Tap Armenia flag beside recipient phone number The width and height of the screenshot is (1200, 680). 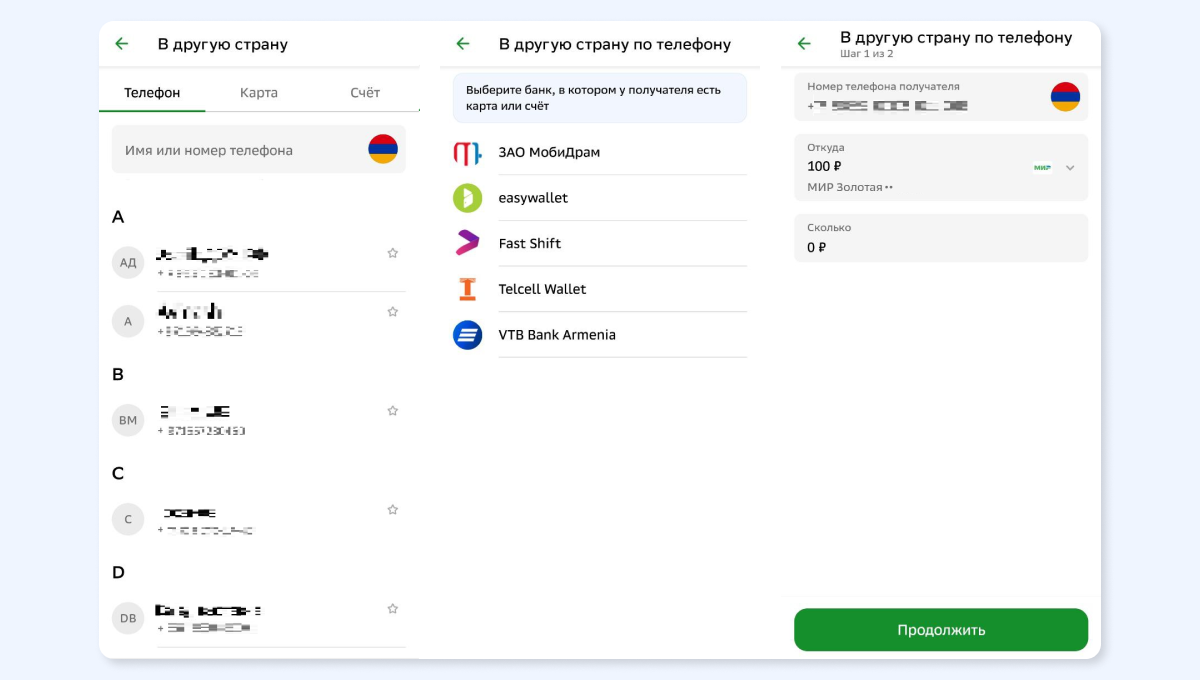tap(1065, 97)
